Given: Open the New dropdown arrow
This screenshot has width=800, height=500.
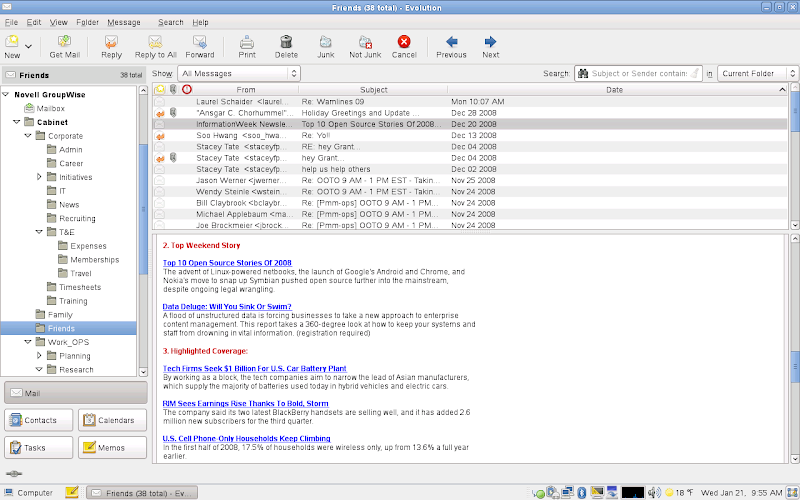Looking at the screenshot, I should (29, 46).
